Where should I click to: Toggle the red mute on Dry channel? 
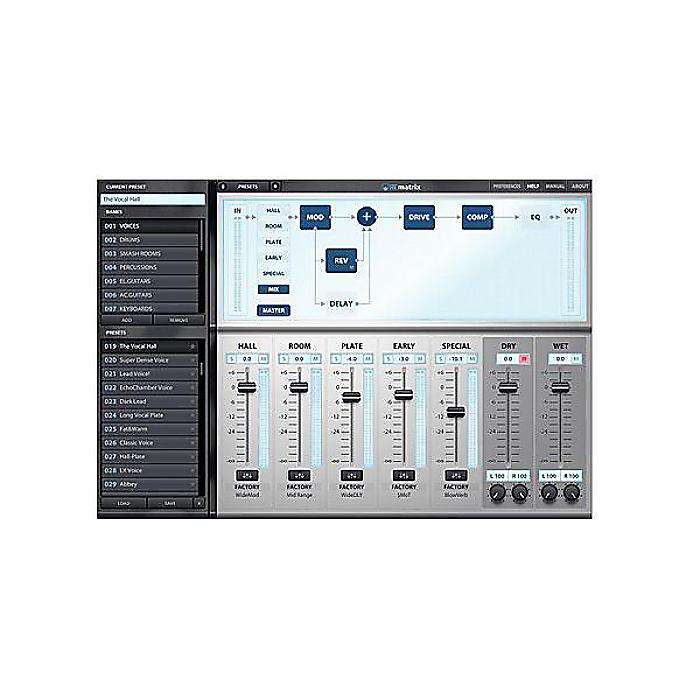(525, 359)
